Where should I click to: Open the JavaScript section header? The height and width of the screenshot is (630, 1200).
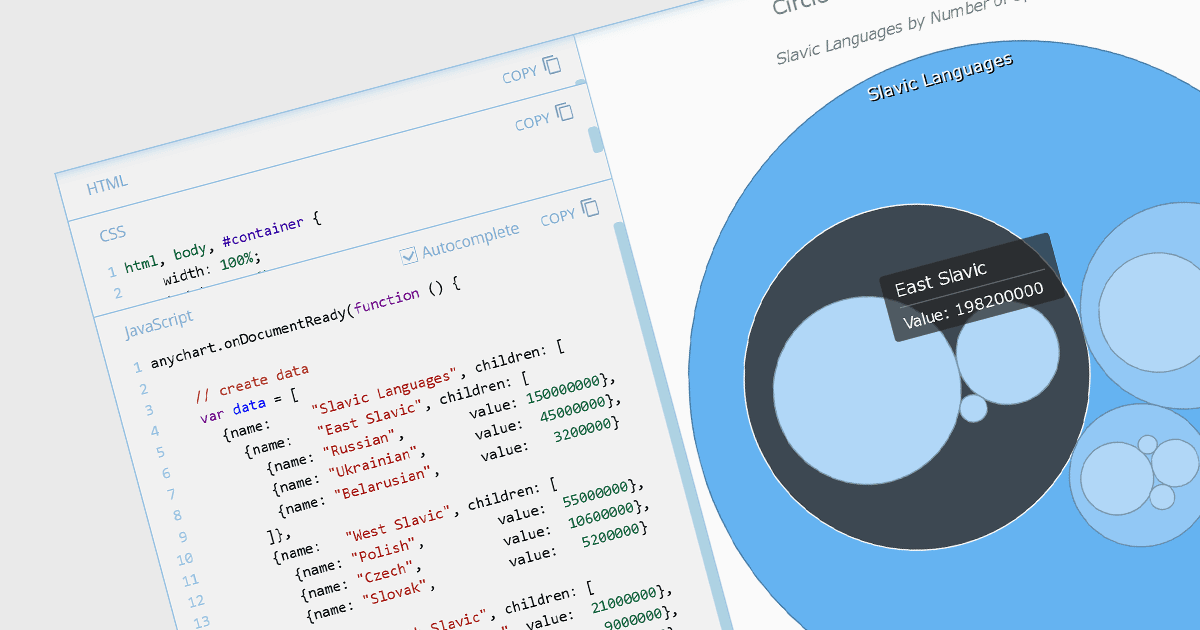158,323
